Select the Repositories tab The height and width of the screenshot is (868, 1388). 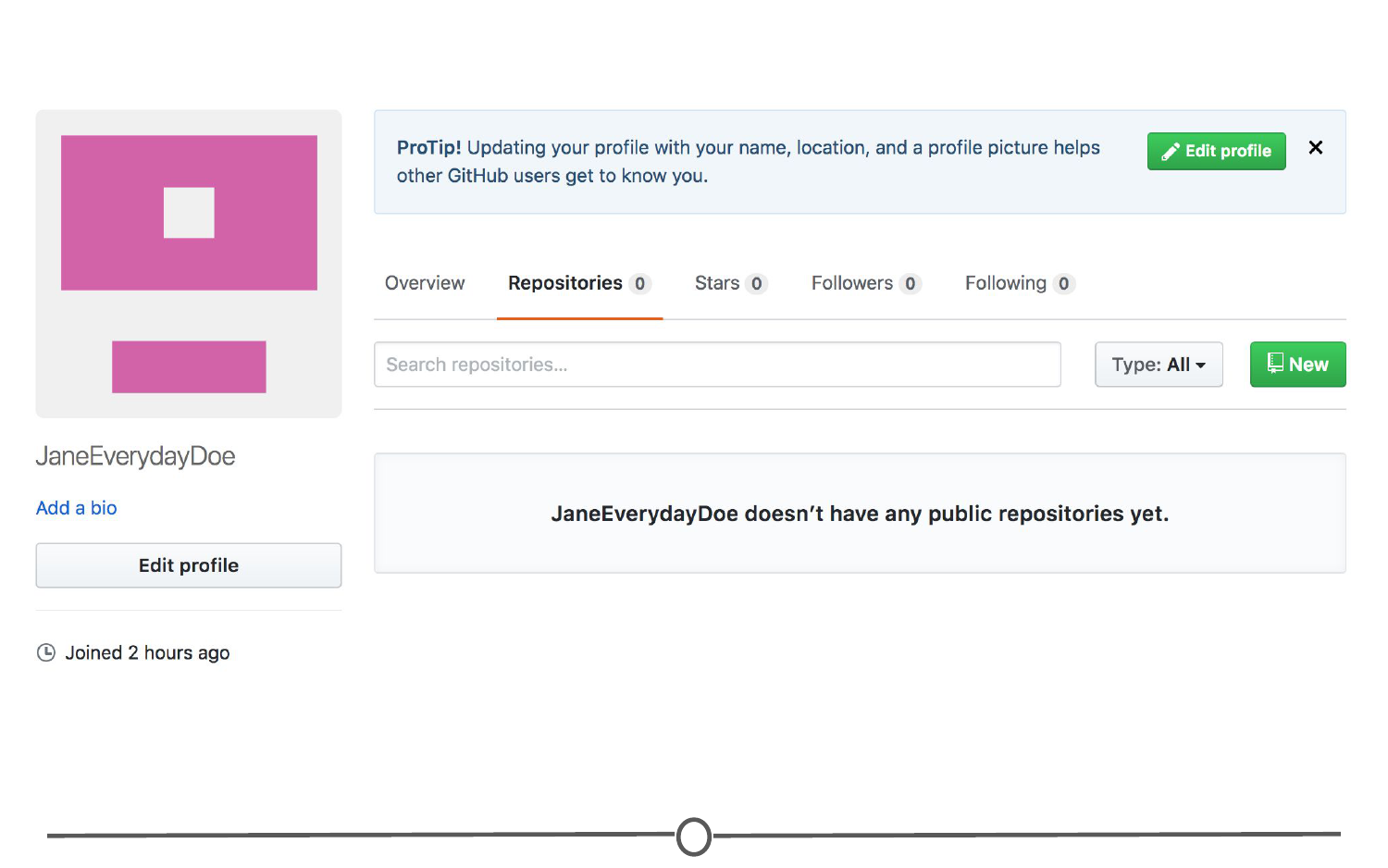click(565, 283)
